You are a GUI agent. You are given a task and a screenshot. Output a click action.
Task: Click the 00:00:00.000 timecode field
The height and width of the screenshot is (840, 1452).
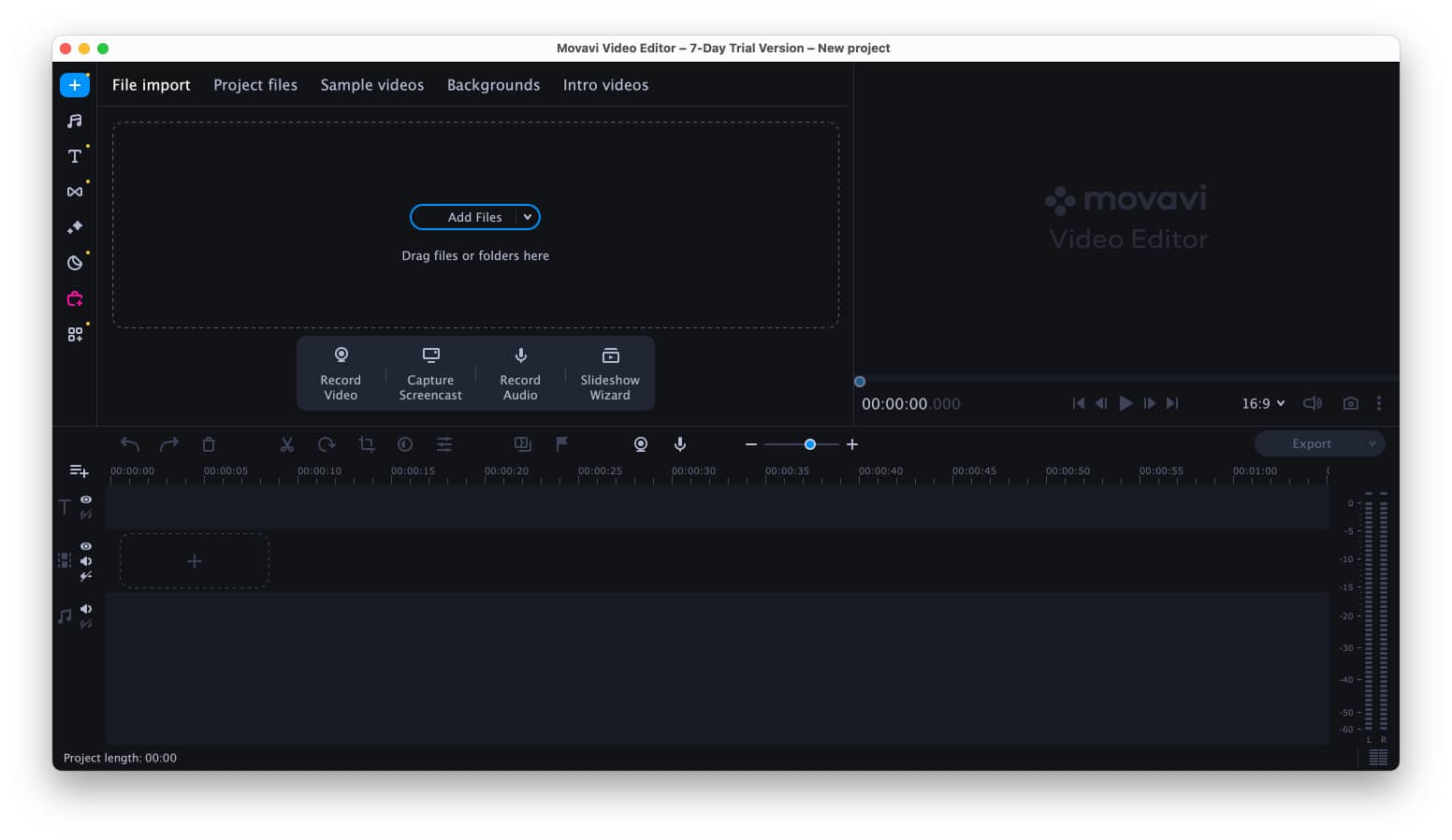911,404
